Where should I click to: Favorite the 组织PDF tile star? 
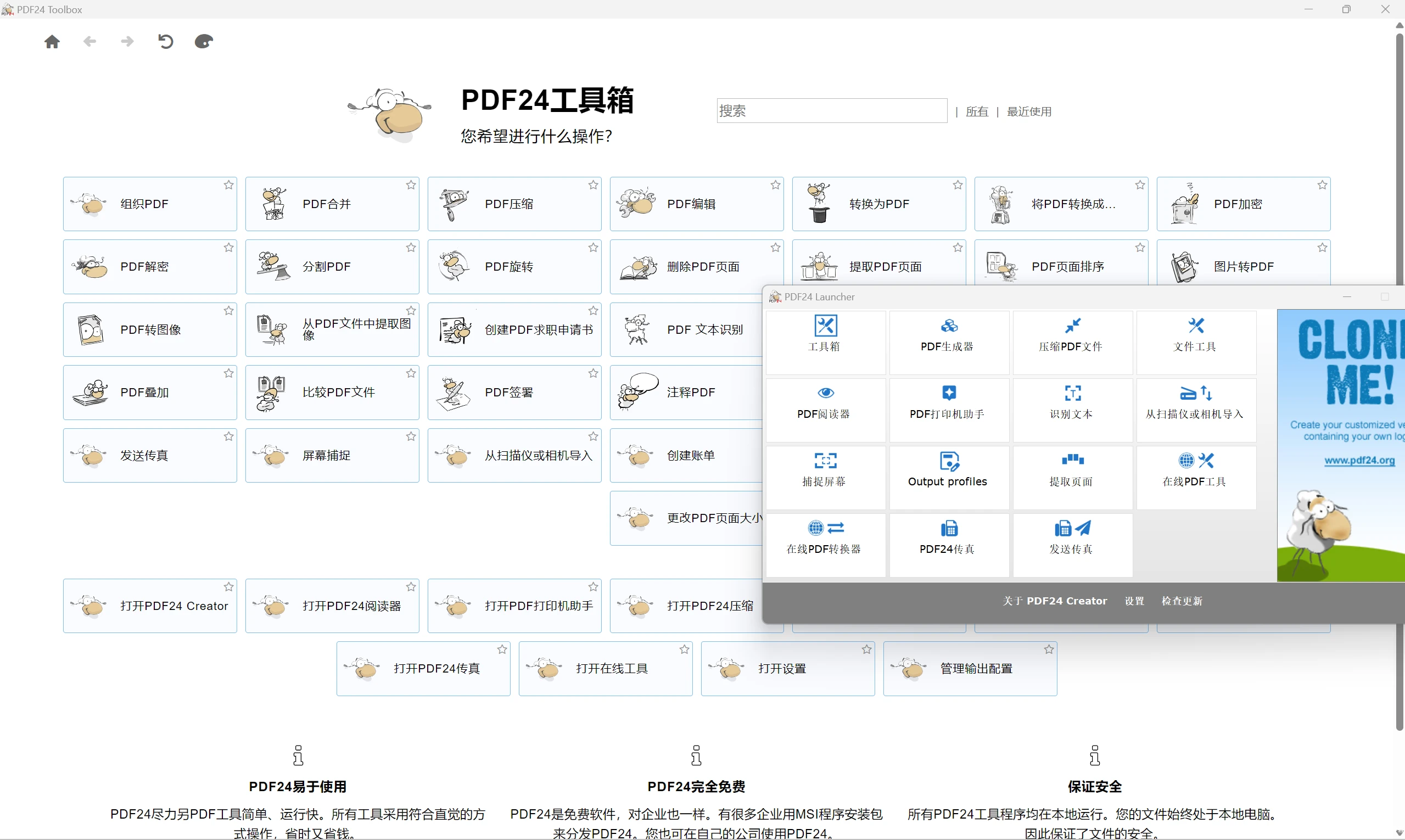coord(229,185)
